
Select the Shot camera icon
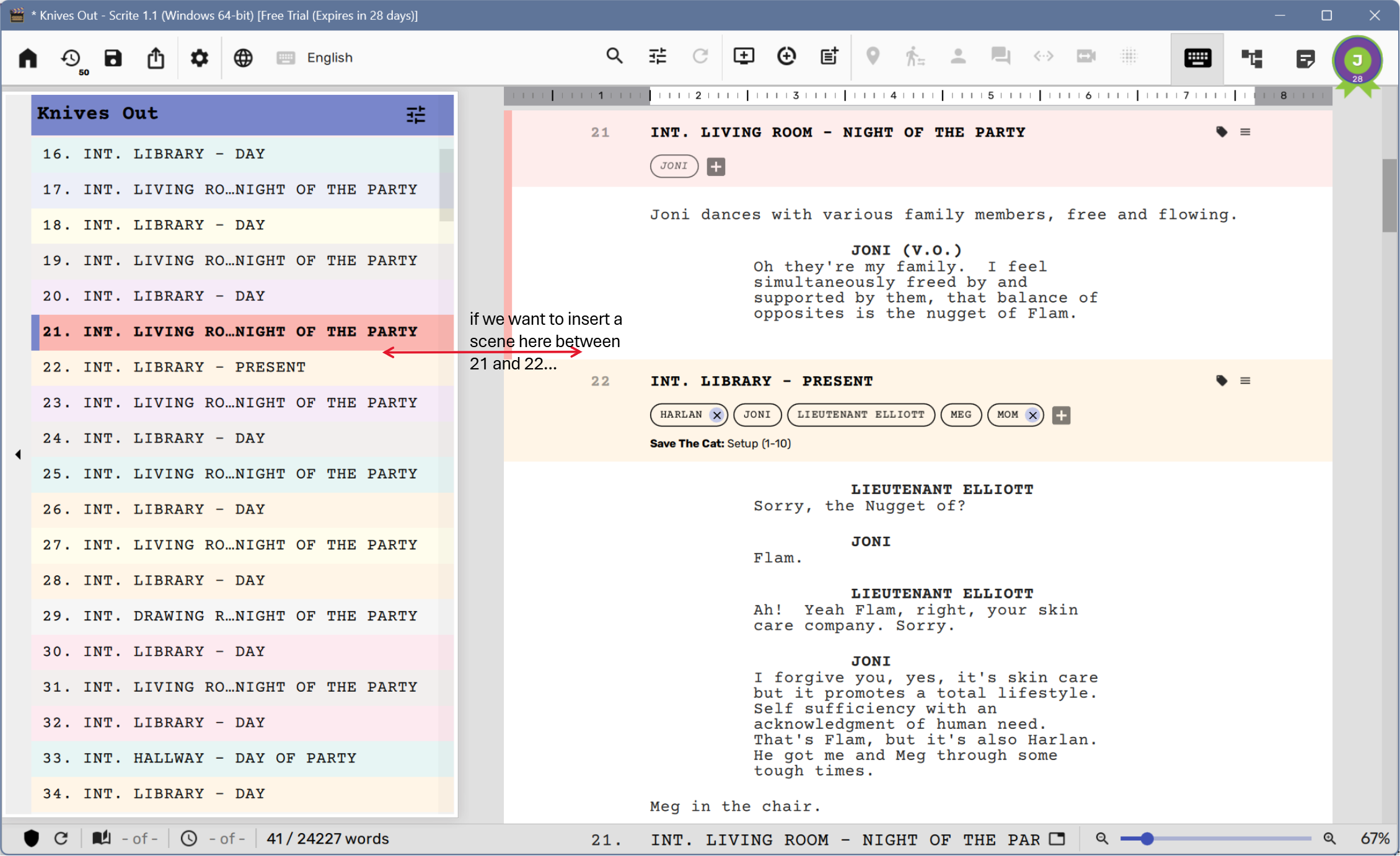pos(1086,56)
